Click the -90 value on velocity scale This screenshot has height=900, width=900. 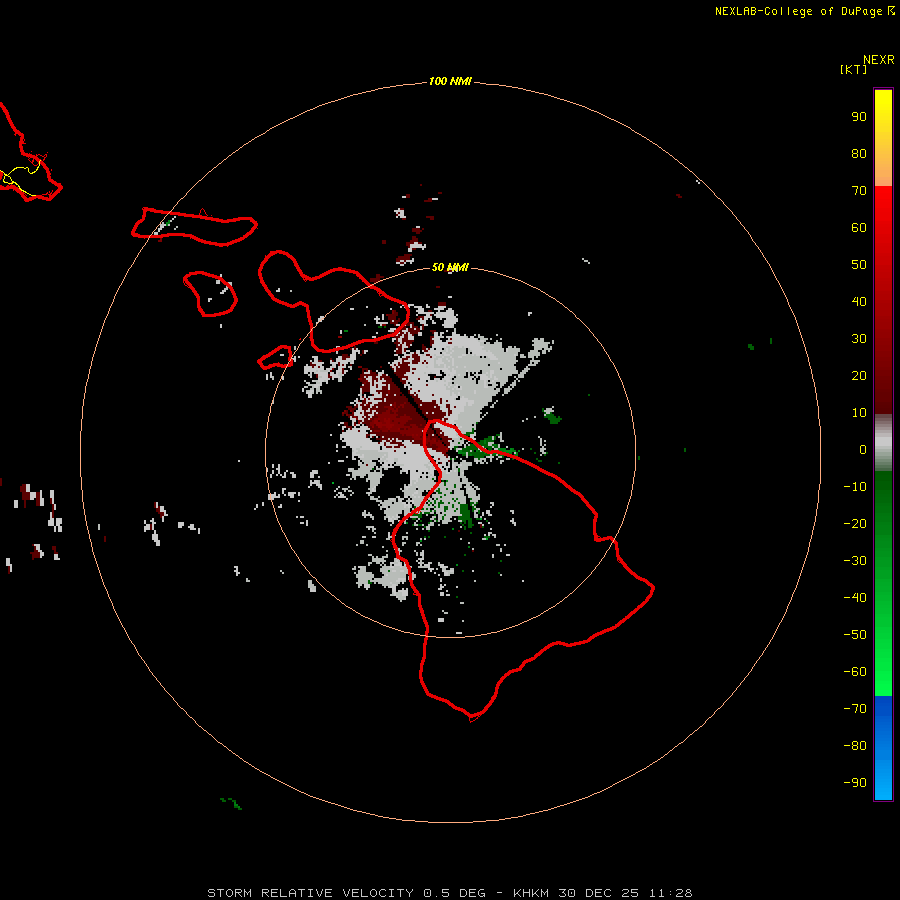pyautogui.click(x=855, y=783)
